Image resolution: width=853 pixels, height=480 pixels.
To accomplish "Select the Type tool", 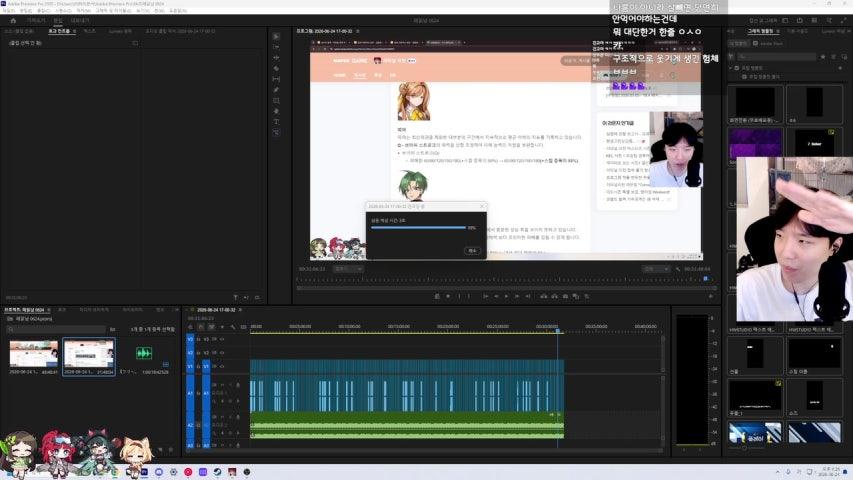I will pyautogui.click(x=276, y=121).
